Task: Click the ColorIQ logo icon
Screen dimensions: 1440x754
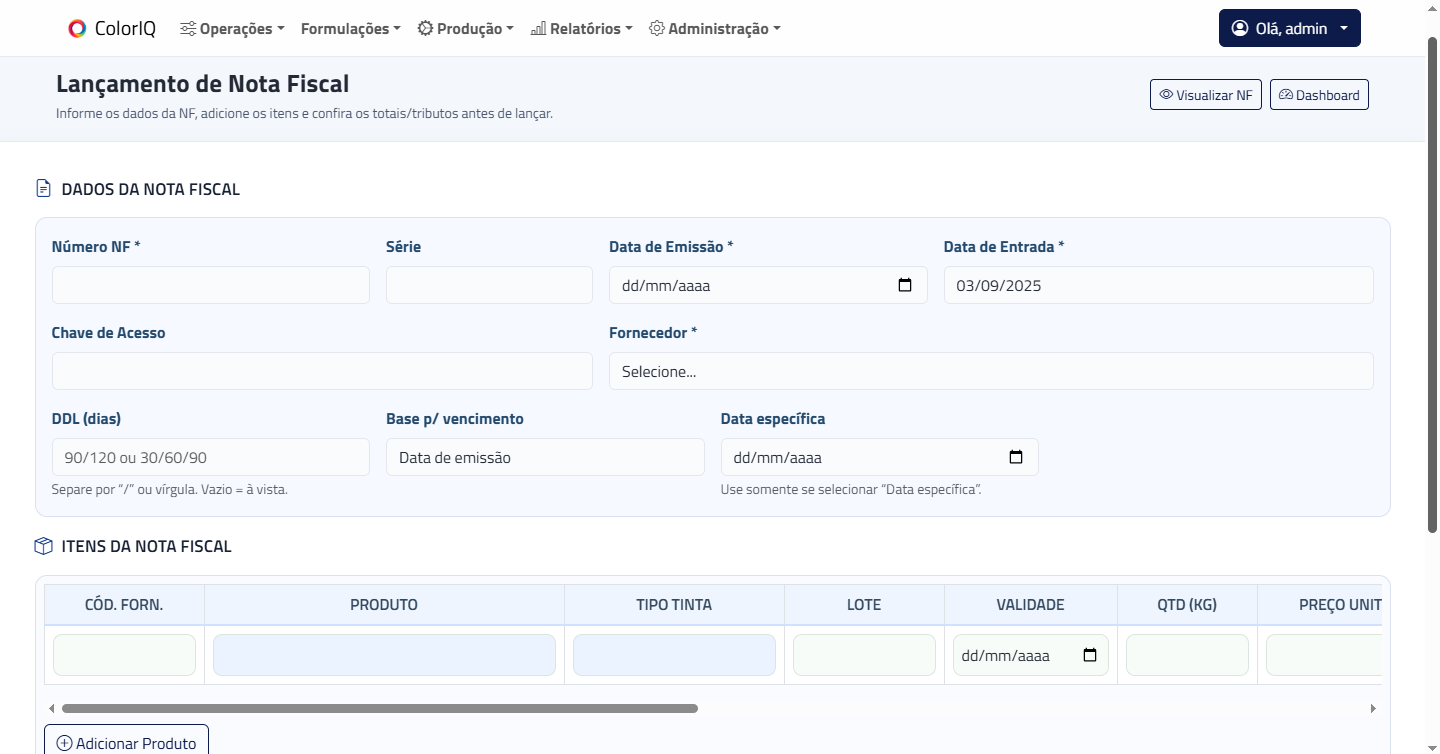Action: click(x=77, y=29)
